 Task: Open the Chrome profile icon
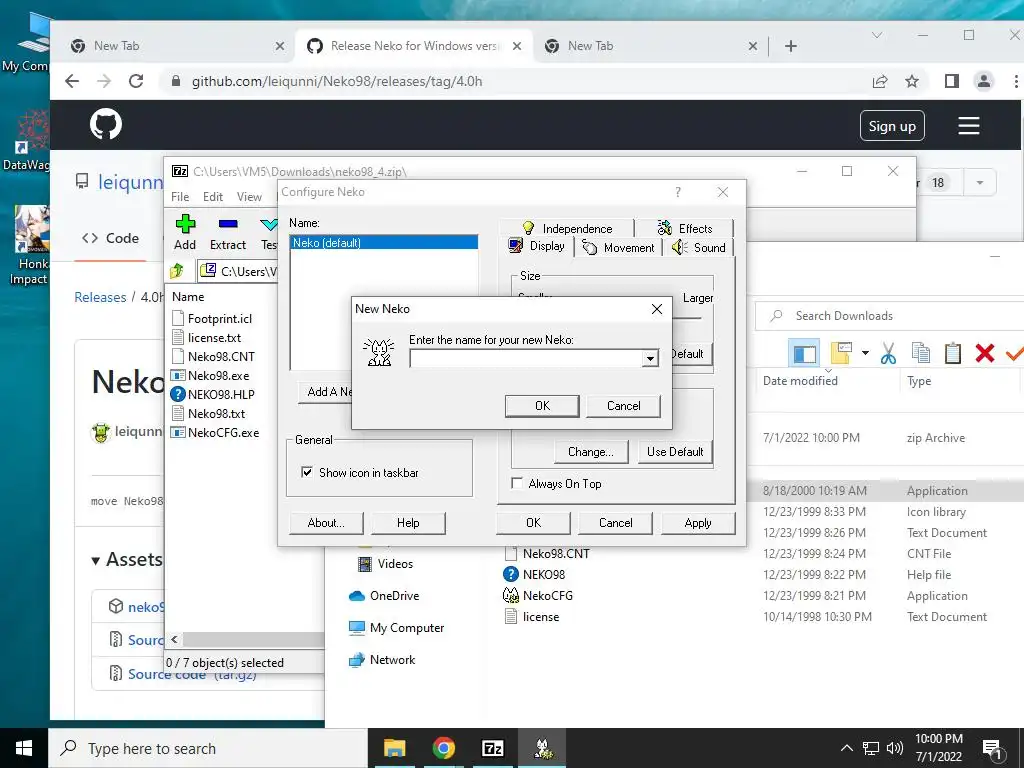(984, 81)
